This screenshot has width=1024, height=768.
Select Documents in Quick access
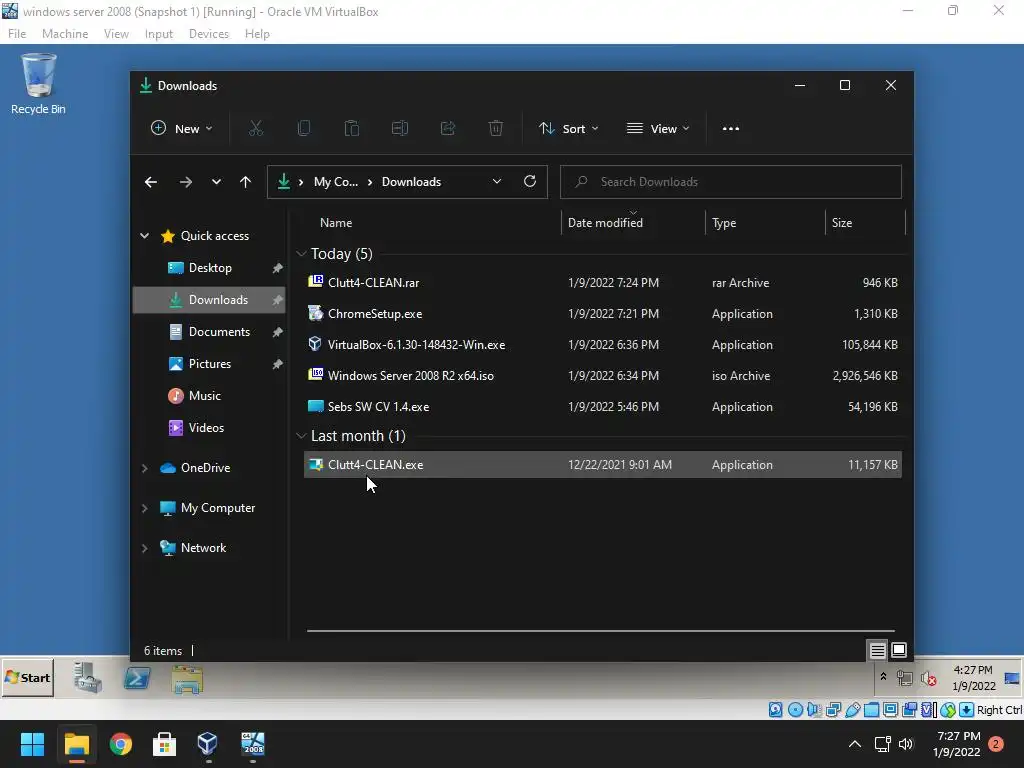tap(209, 332)
